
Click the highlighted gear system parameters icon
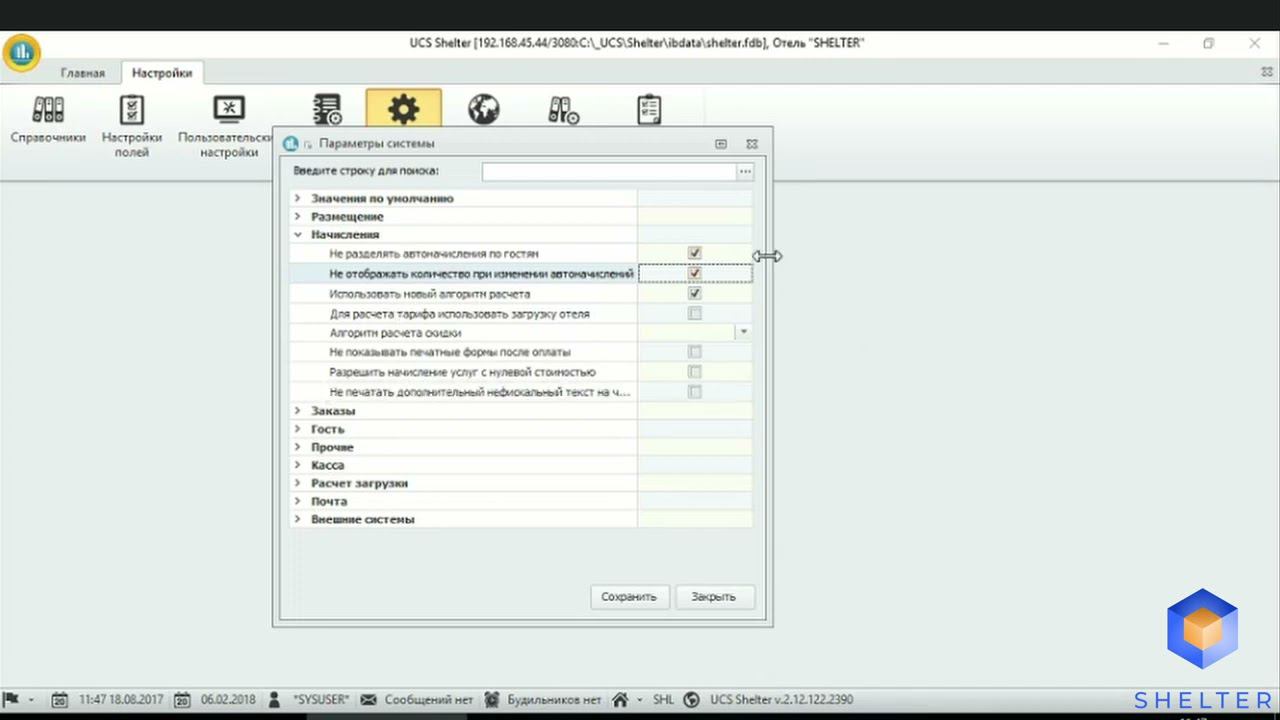coord(404,109)
